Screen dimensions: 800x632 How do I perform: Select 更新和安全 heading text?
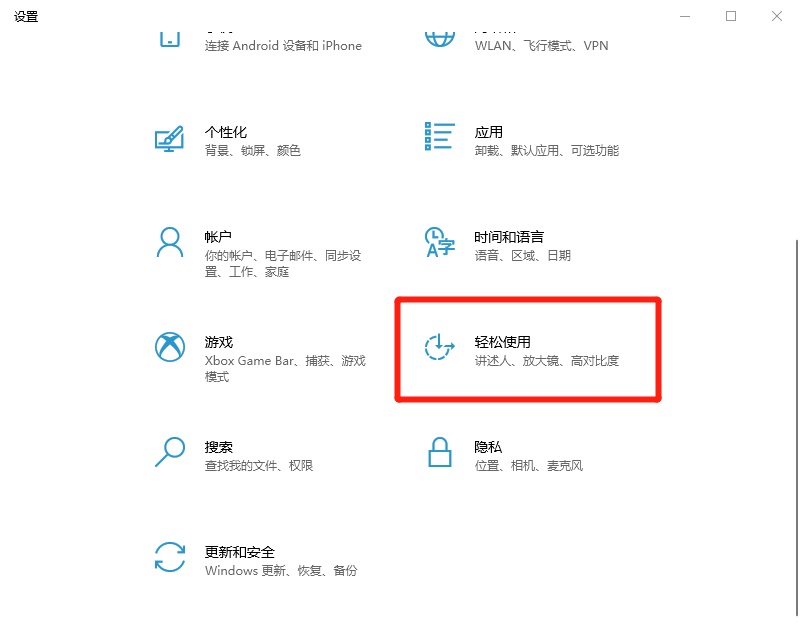click(x=239, y=552)
